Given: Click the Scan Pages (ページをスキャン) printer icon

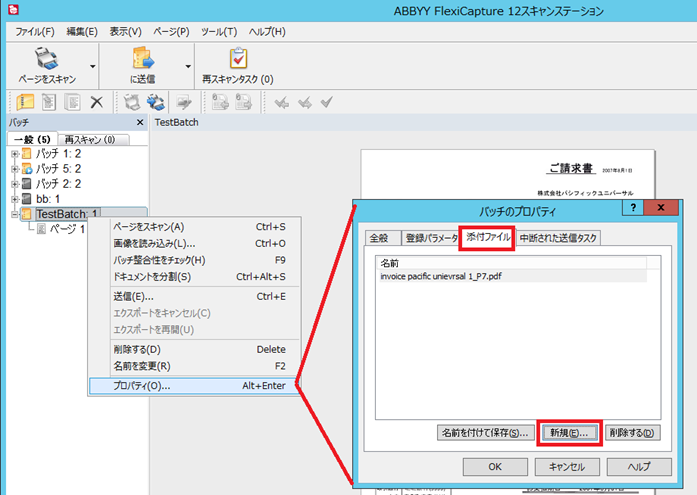Looking at the screenshot, I should (46, 58).
